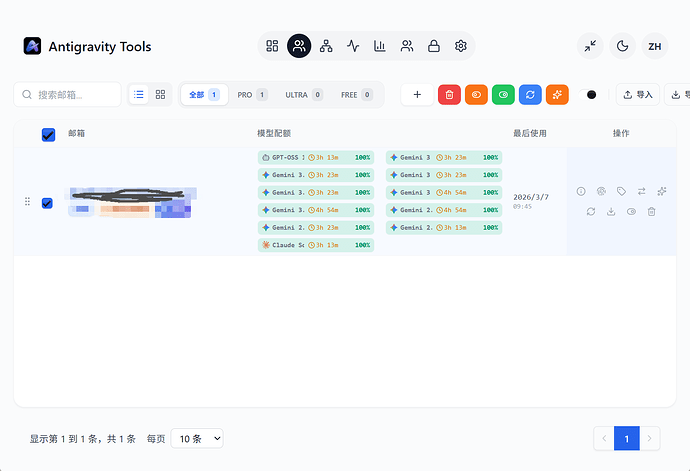Add a new account with plus button
The image size is (690, 471).
pyautogui.click(x=417, y=95)
